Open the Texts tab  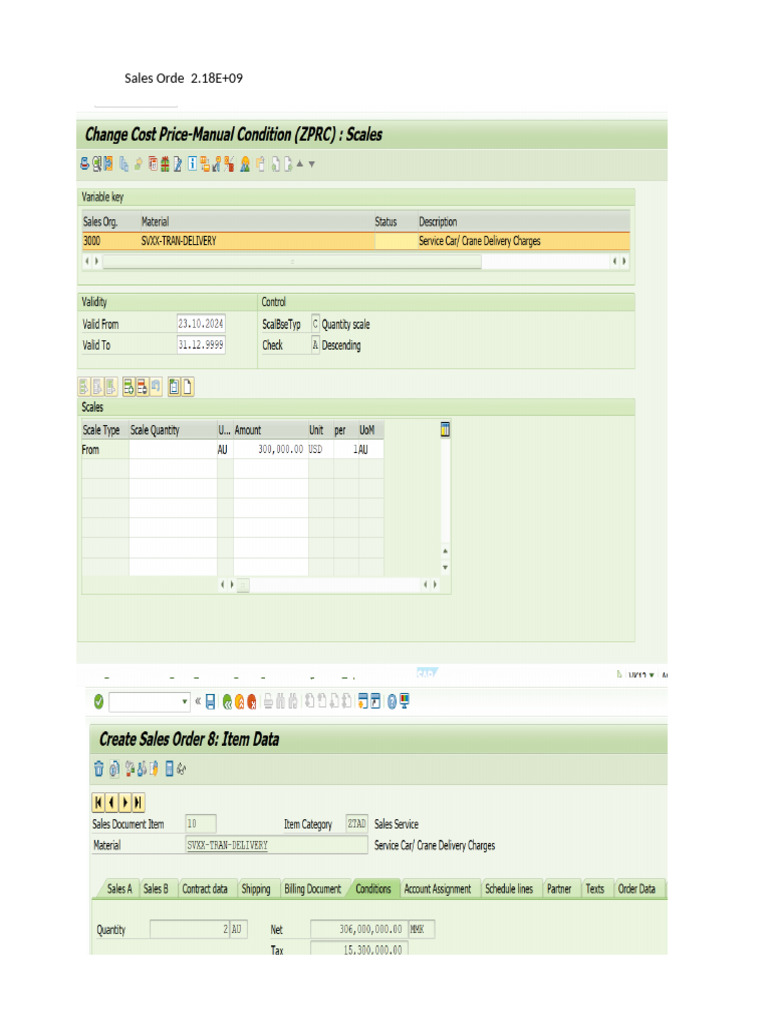(595, 889)
